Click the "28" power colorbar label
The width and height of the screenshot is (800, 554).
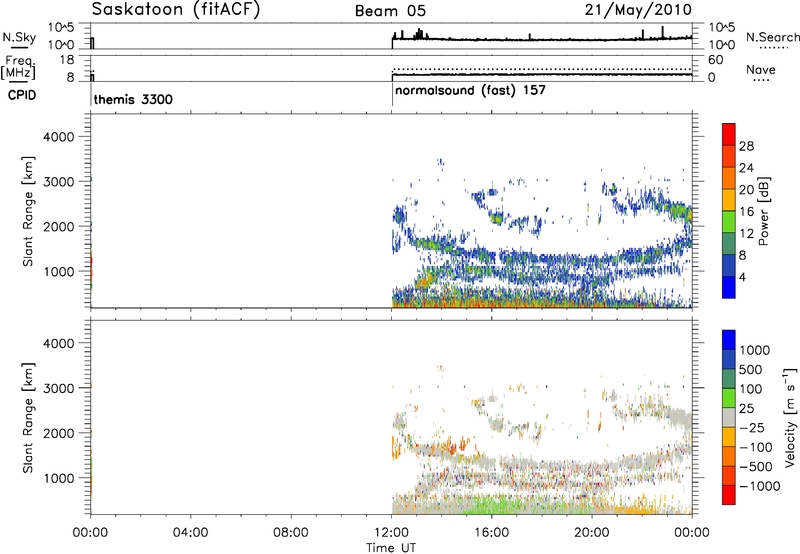pyautogui.click(x=746, y=146)
